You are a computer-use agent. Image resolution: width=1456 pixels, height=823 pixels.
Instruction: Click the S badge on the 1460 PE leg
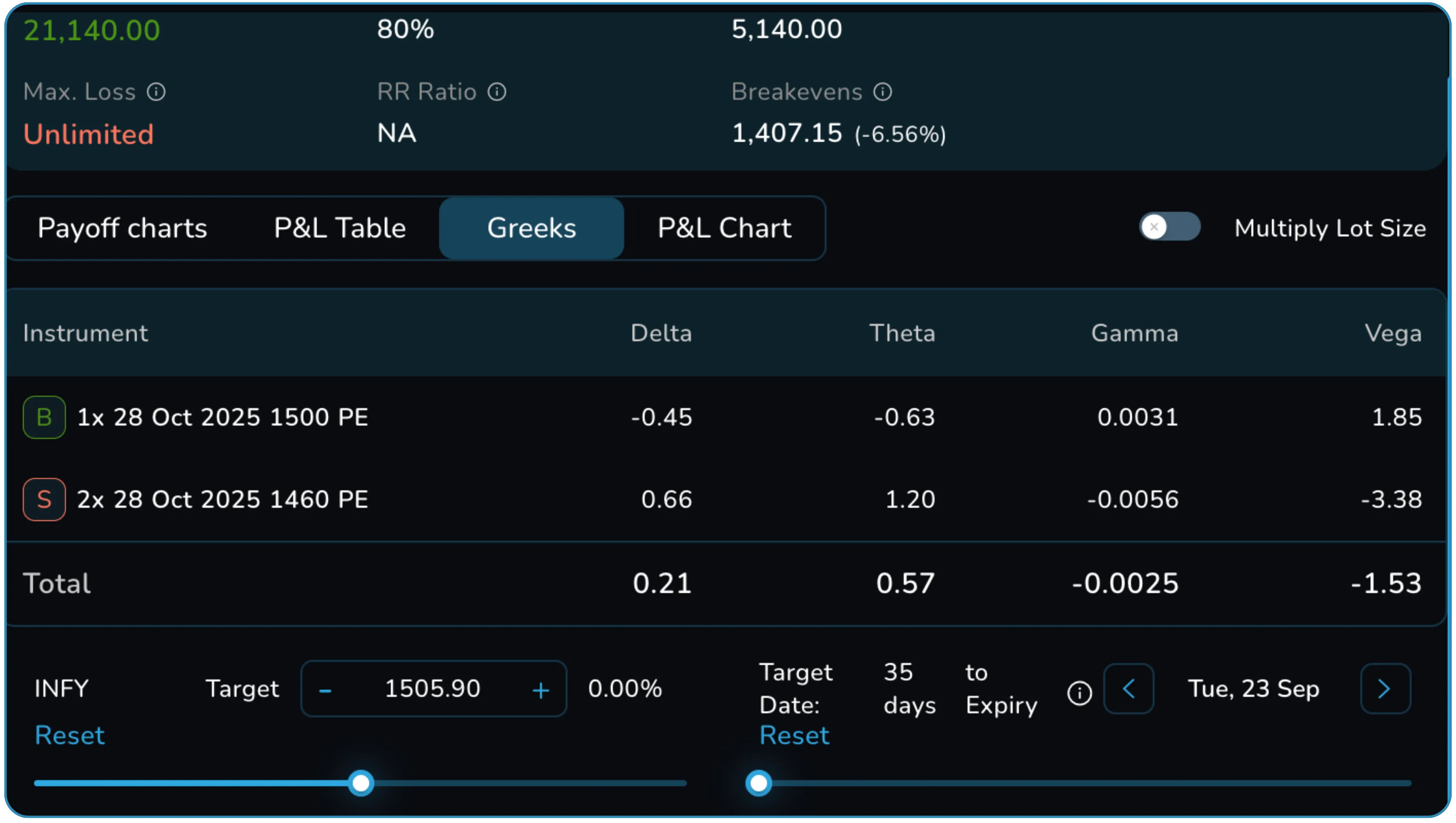[x=44, y=499]
